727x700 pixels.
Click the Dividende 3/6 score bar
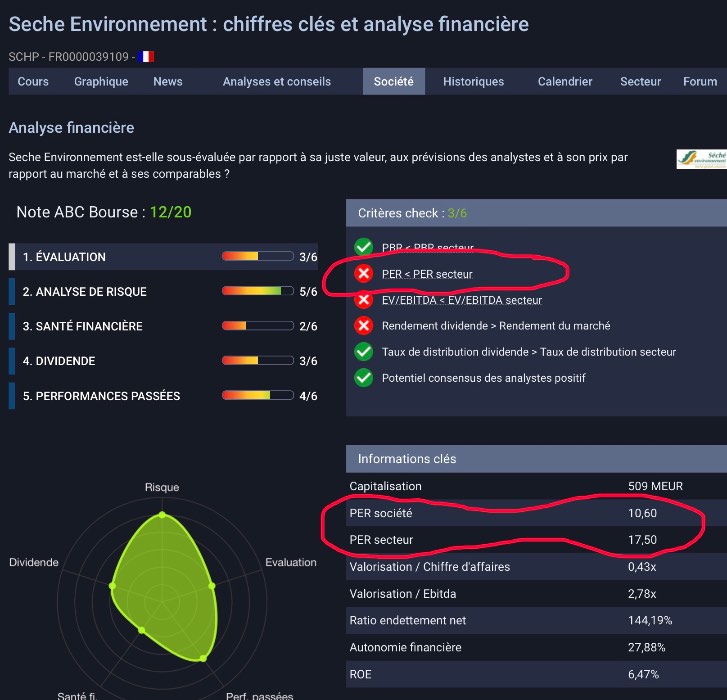pyautogui.click(x=258, y=360)
